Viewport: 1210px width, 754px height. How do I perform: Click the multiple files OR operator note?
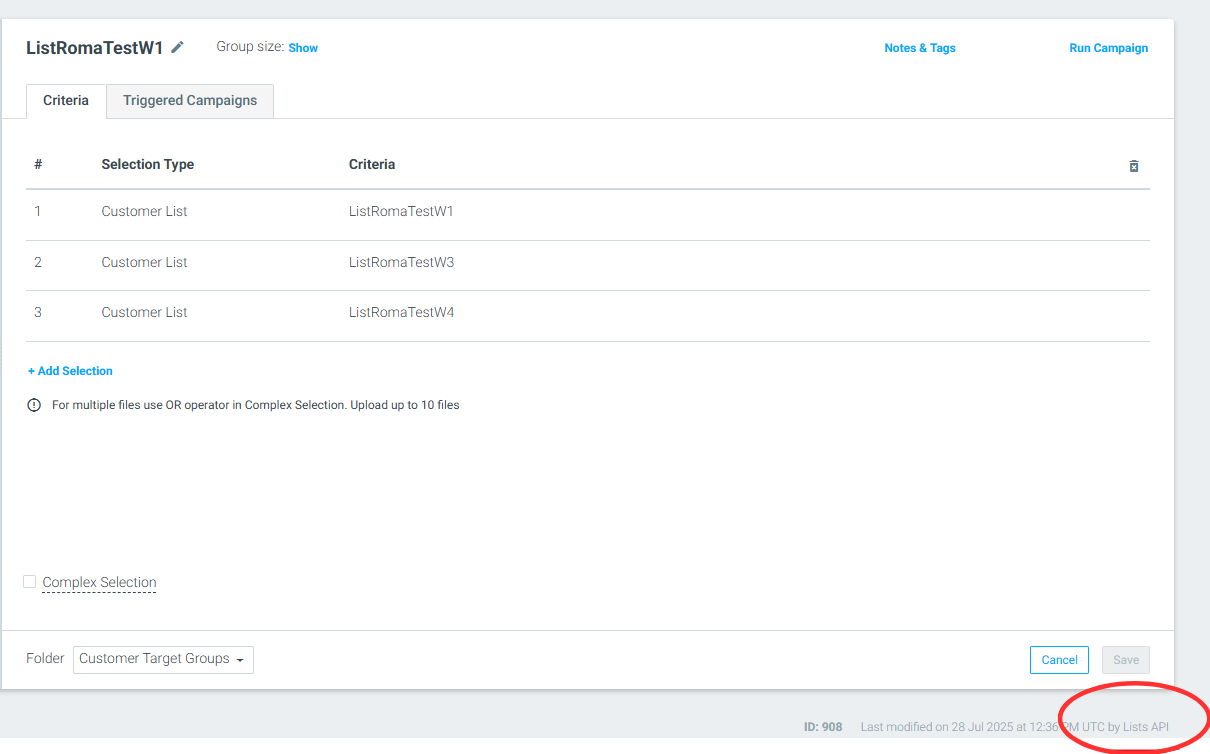click(255, 405)
